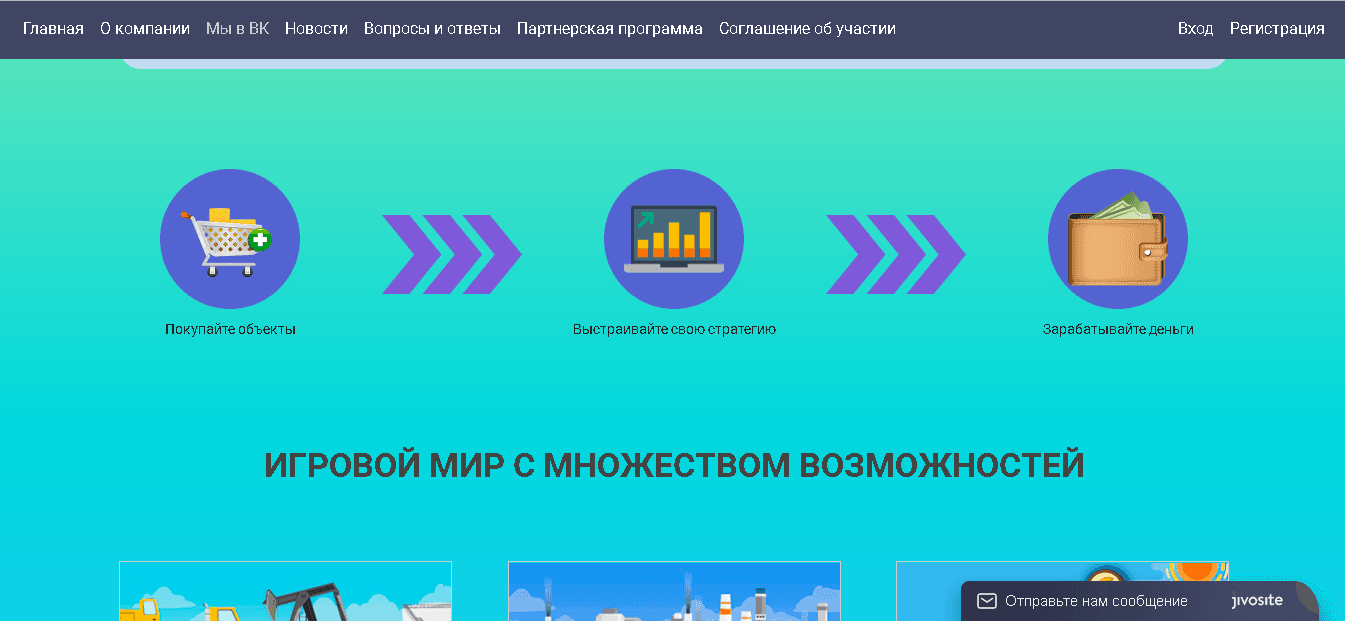This screenshot has height=621, width=1345.
Task: Select 'О компании' in the navigation bar
Action: tap(144, 28)
